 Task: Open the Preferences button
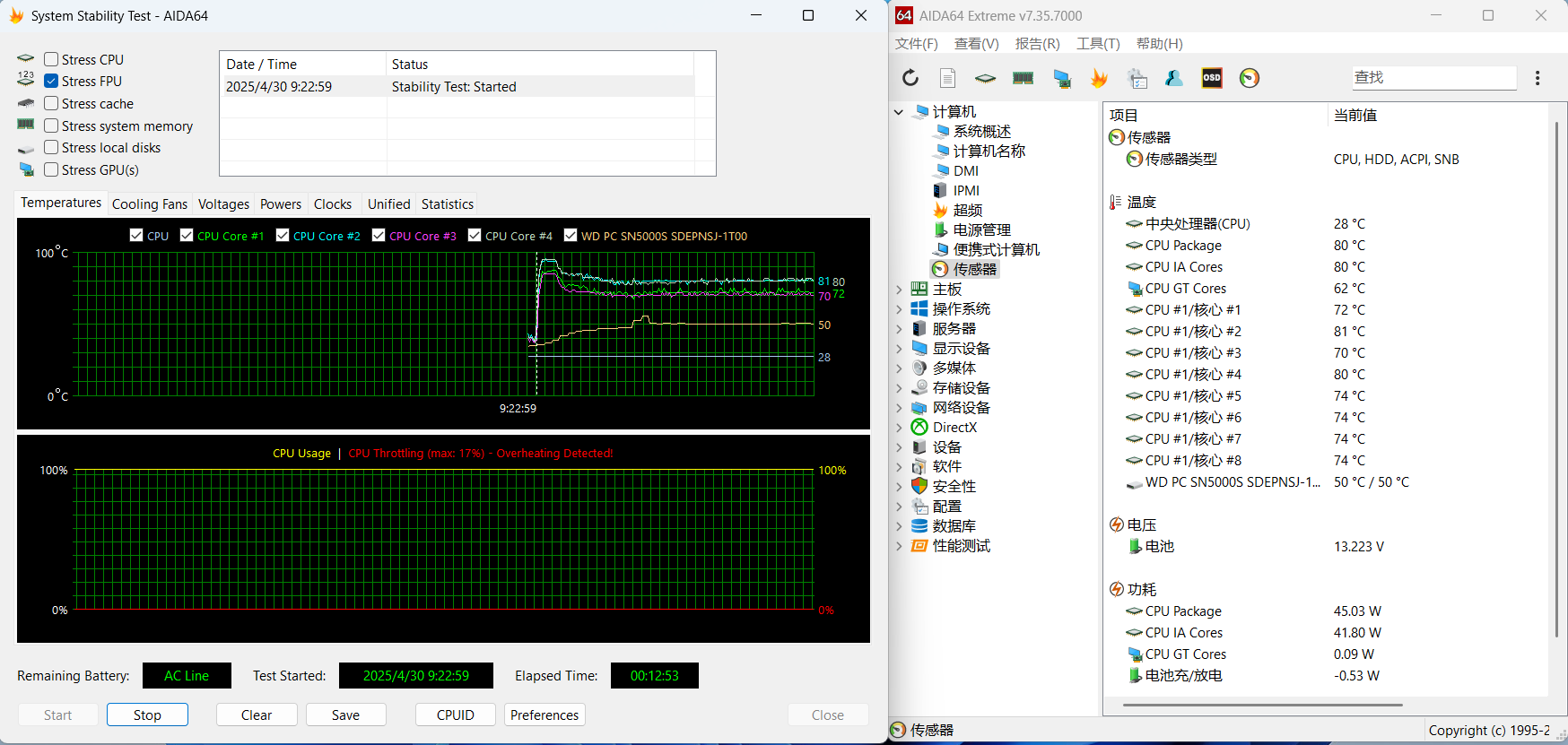pyautogui.click(x=544, y=715)
